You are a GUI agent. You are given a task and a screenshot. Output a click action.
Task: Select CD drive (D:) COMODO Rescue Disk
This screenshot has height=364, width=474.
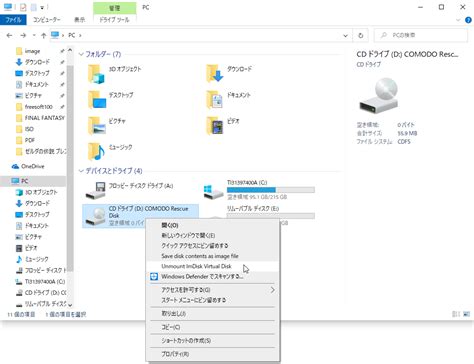click(141, 215)
